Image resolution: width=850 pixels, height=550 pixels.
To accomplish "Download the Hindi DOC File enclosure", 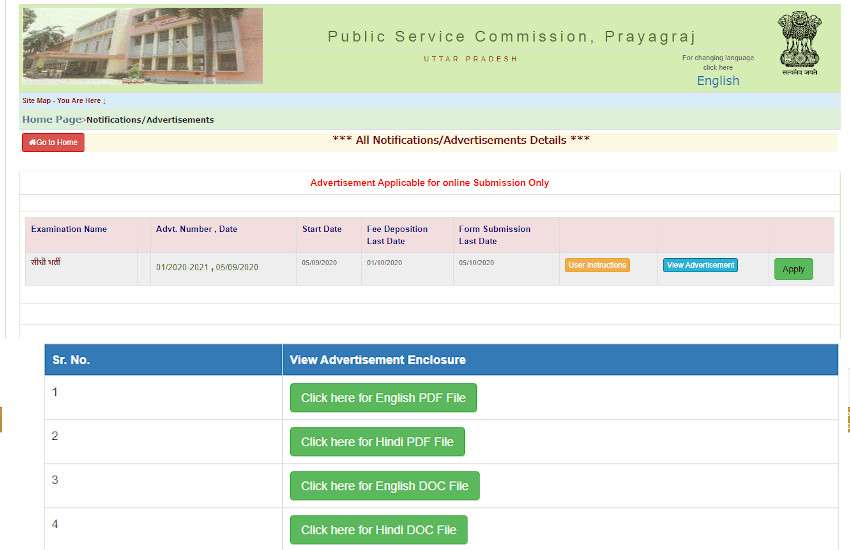I will pos(378,530).
